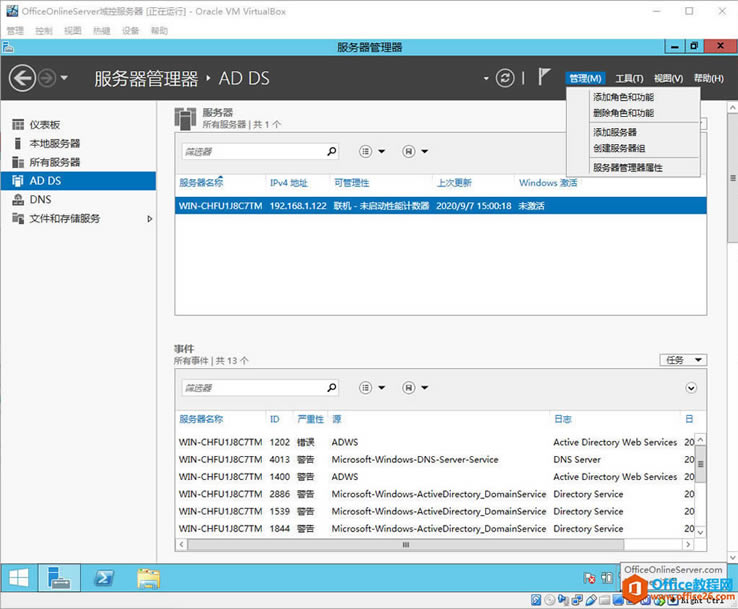Select 删除角色和功能 menu entry

click(623, 113)
